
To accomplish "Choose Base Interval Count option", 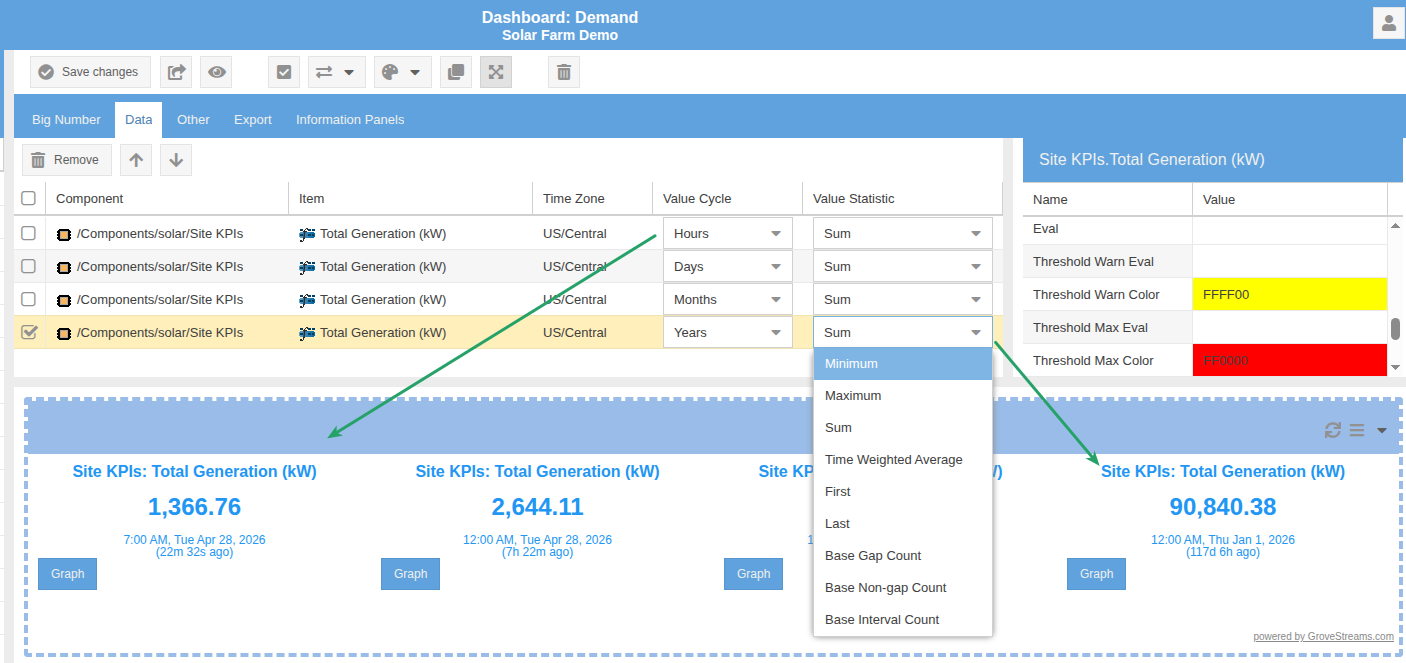I will pyautogui.click(x=902, y=620).
